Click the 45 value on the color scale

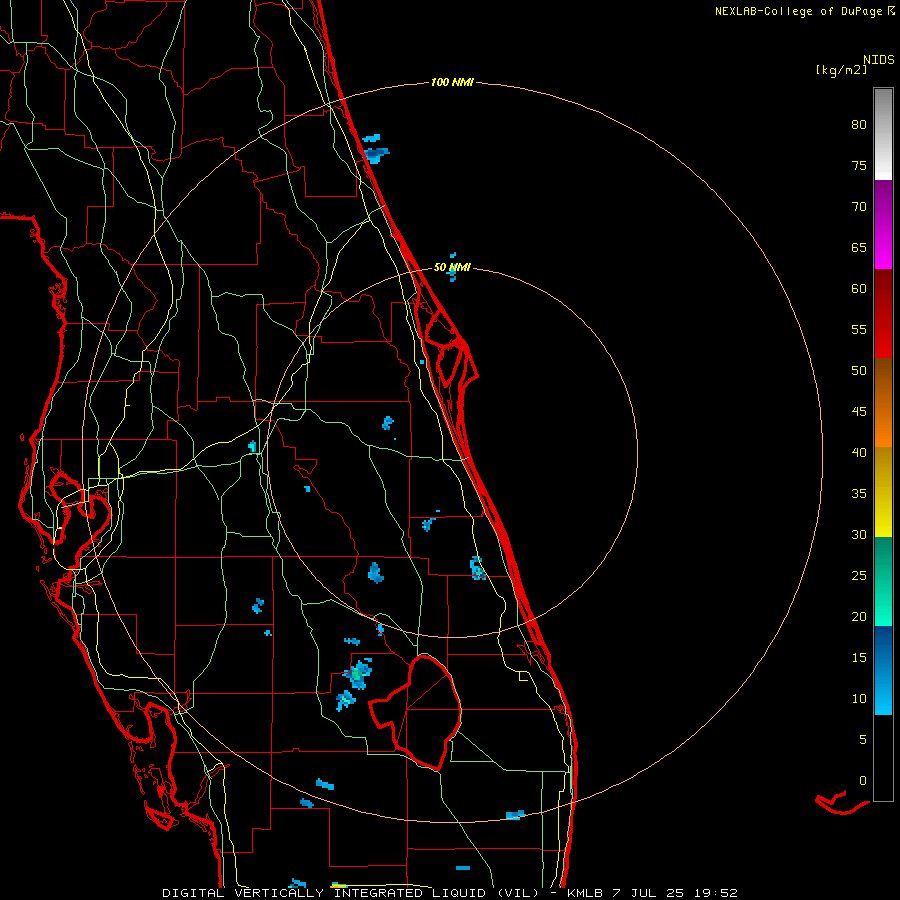point(859,412)
